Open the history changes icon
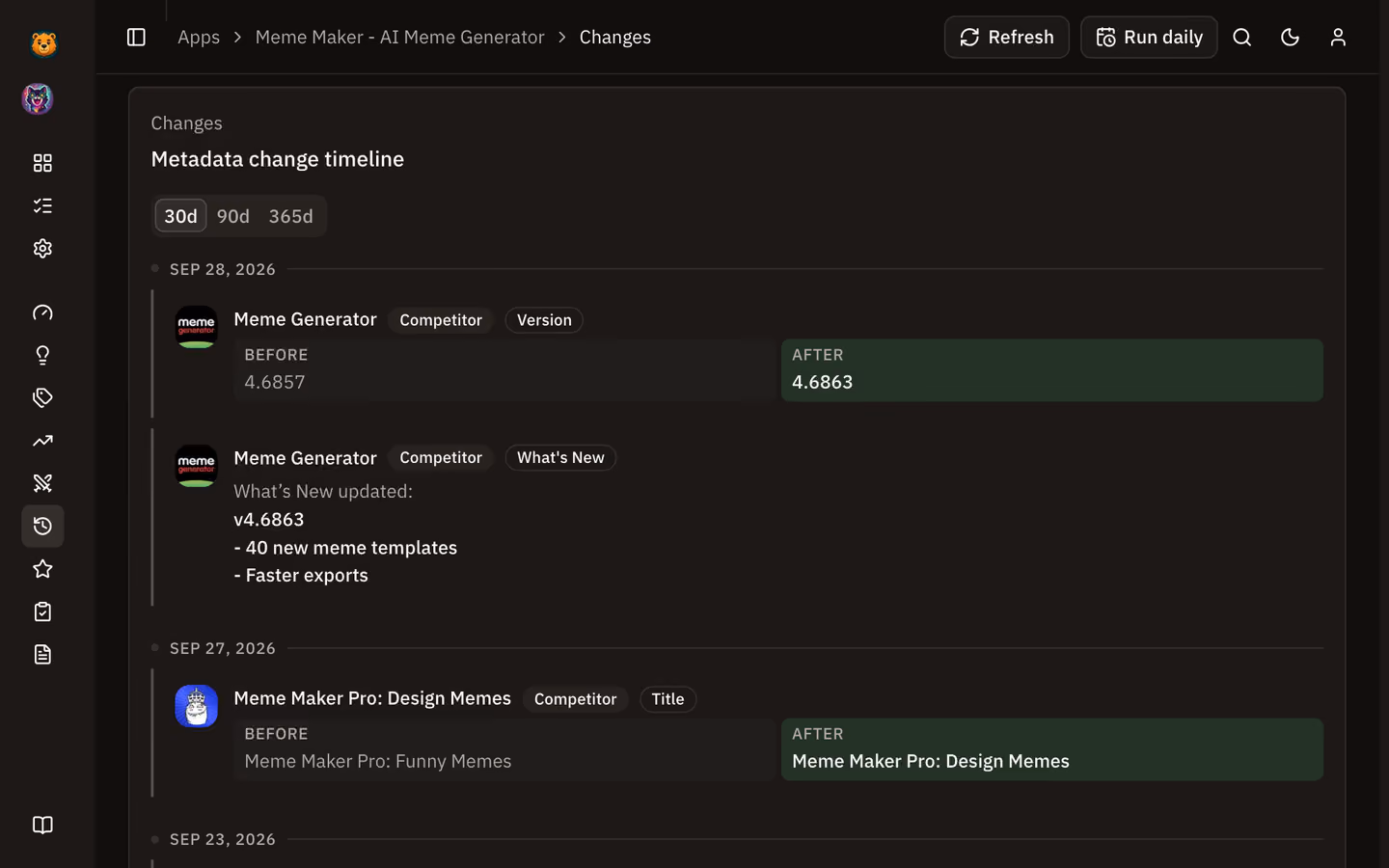 [x=42, y=526]
